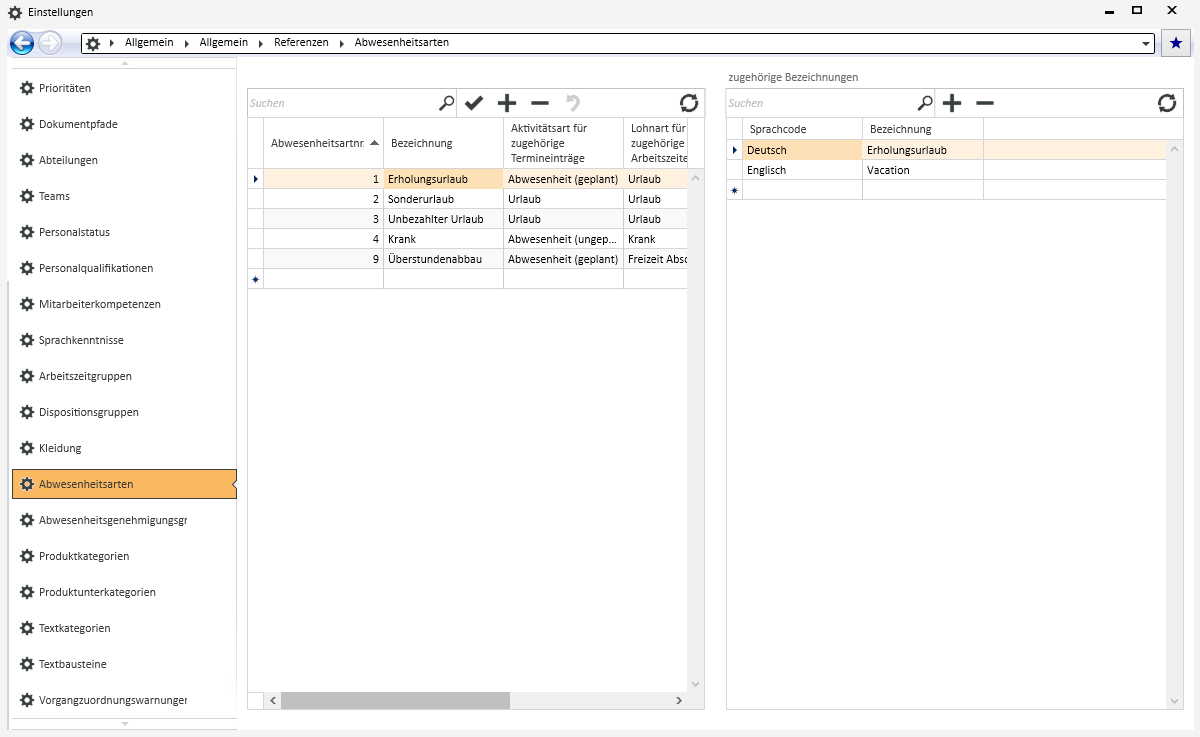This screenshot has height=737, width=1200.
Task: Click magnifier icon in left table toolbar
Action: coord(447,103)
